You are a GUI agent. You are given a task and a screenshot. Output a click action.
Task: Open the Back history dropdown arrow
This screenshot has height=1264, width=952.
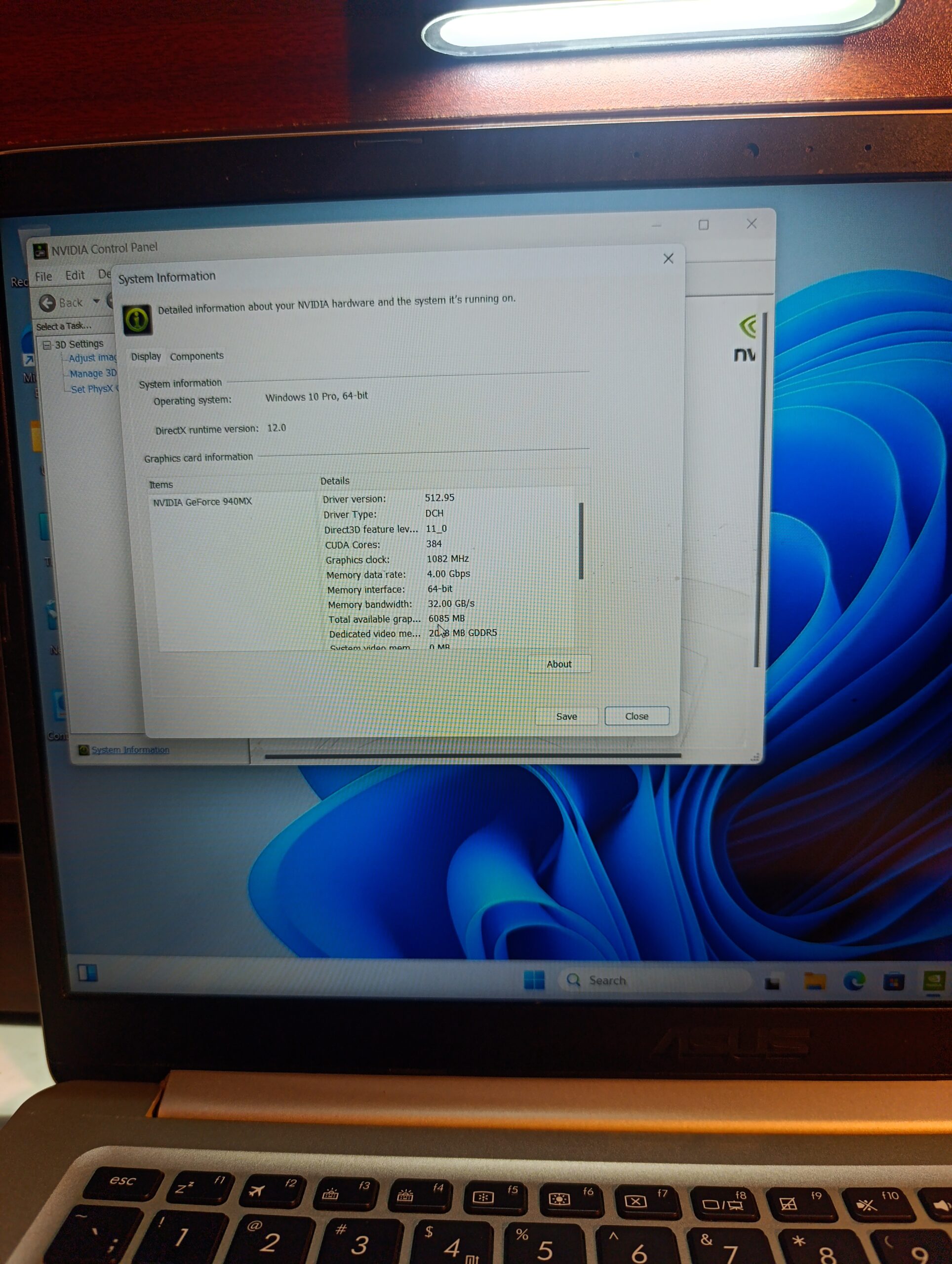tap(96, 301)
